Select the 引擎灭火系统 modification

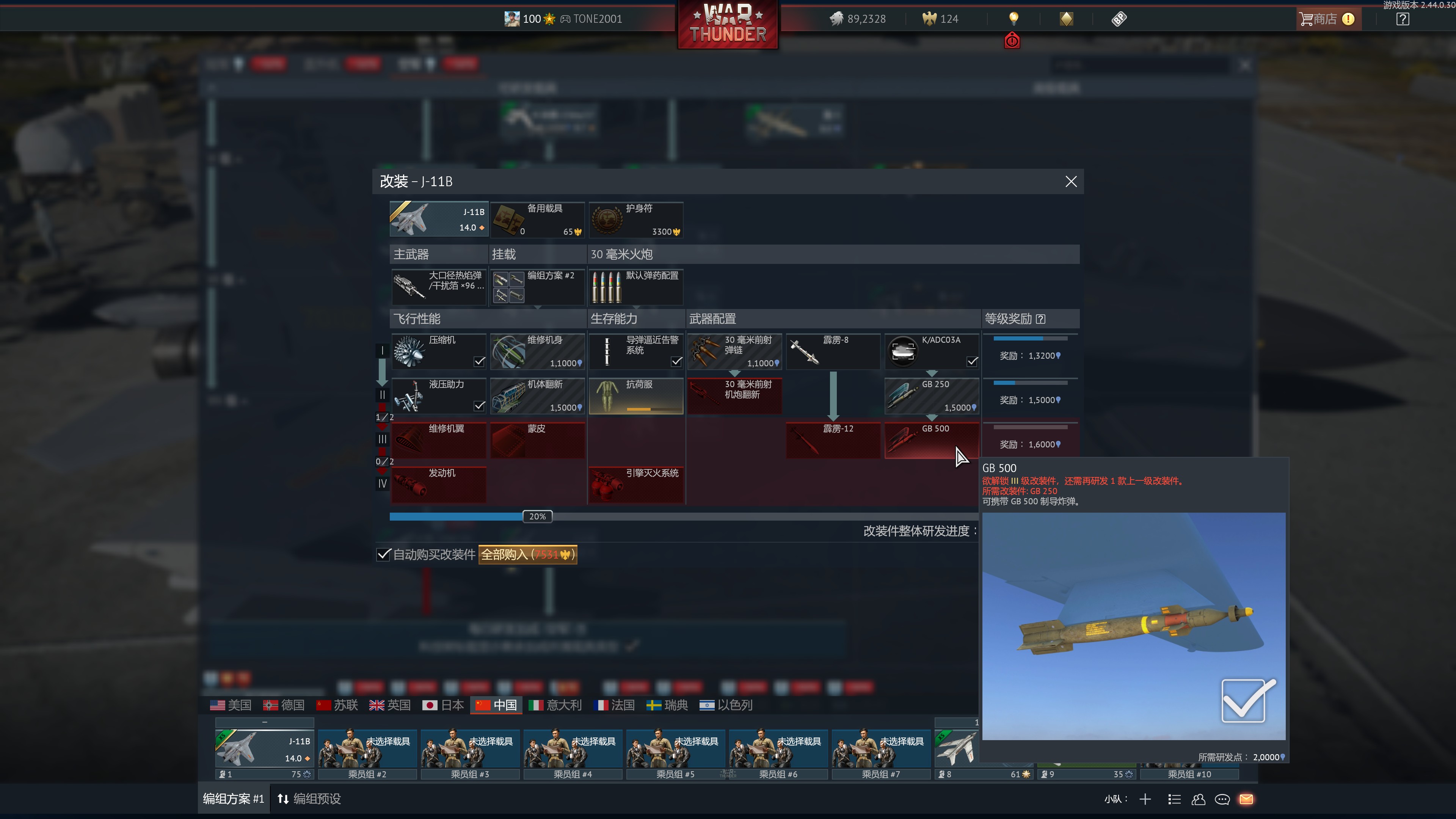coord(636,485)
